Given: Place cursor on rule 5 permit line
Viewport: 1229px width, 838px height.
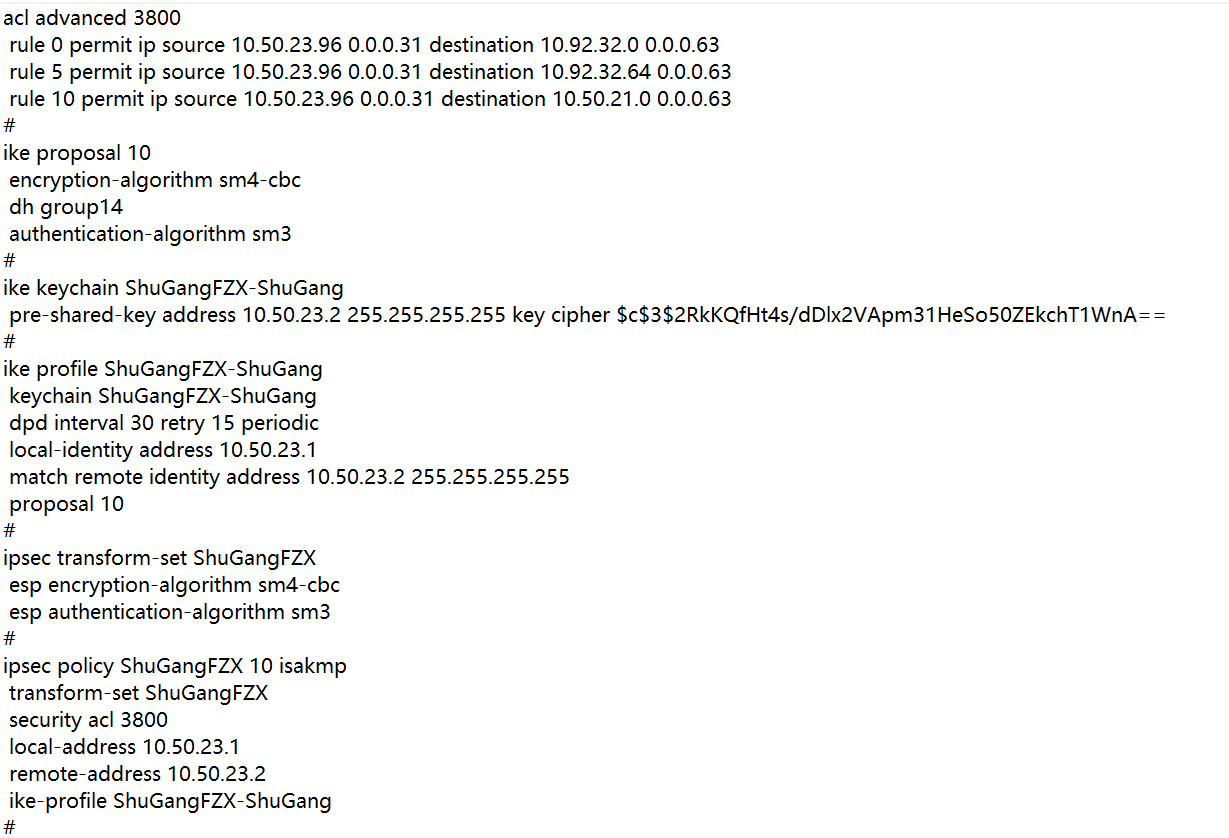Looking at the screenshot, I should click(x=370, y=72).
